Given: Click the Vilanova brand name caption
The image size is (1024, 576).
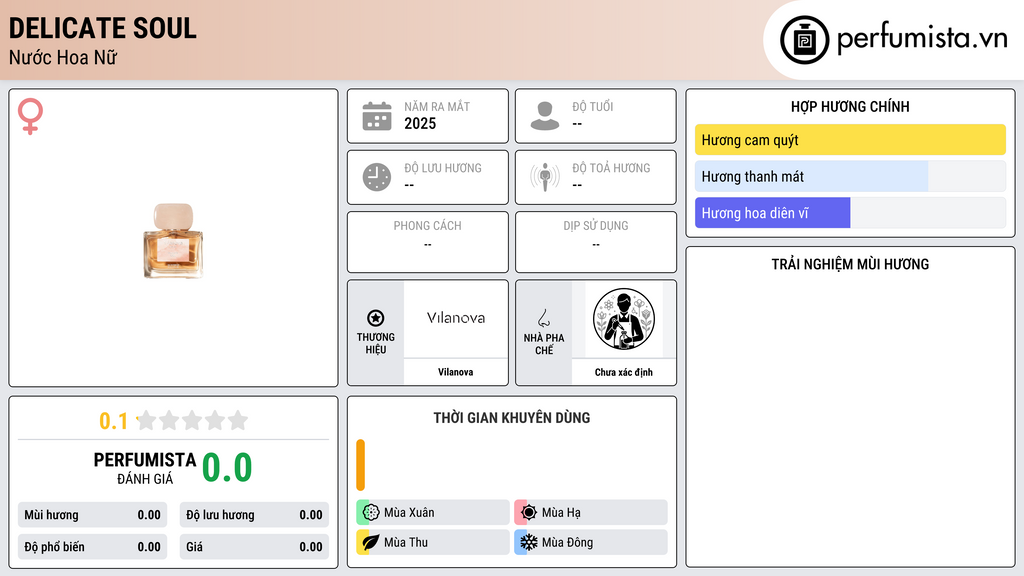Looking at the screenshot, I should pyautogui.click(x=455, y=372).
